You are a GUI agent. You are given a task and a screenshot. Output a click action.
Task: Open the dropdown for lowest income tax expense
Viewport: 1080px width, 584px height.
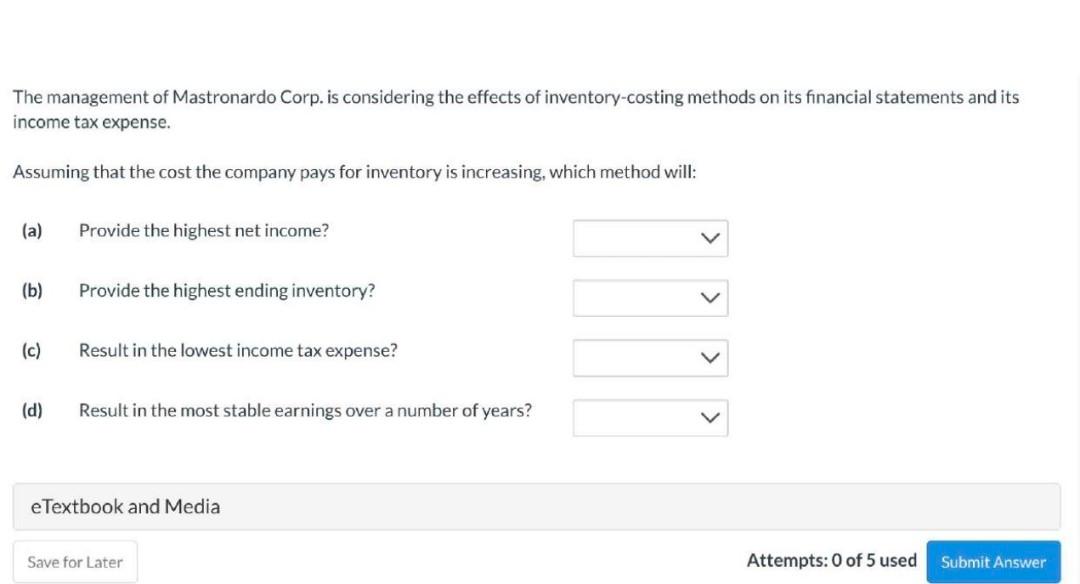click(x=650, y=357)
